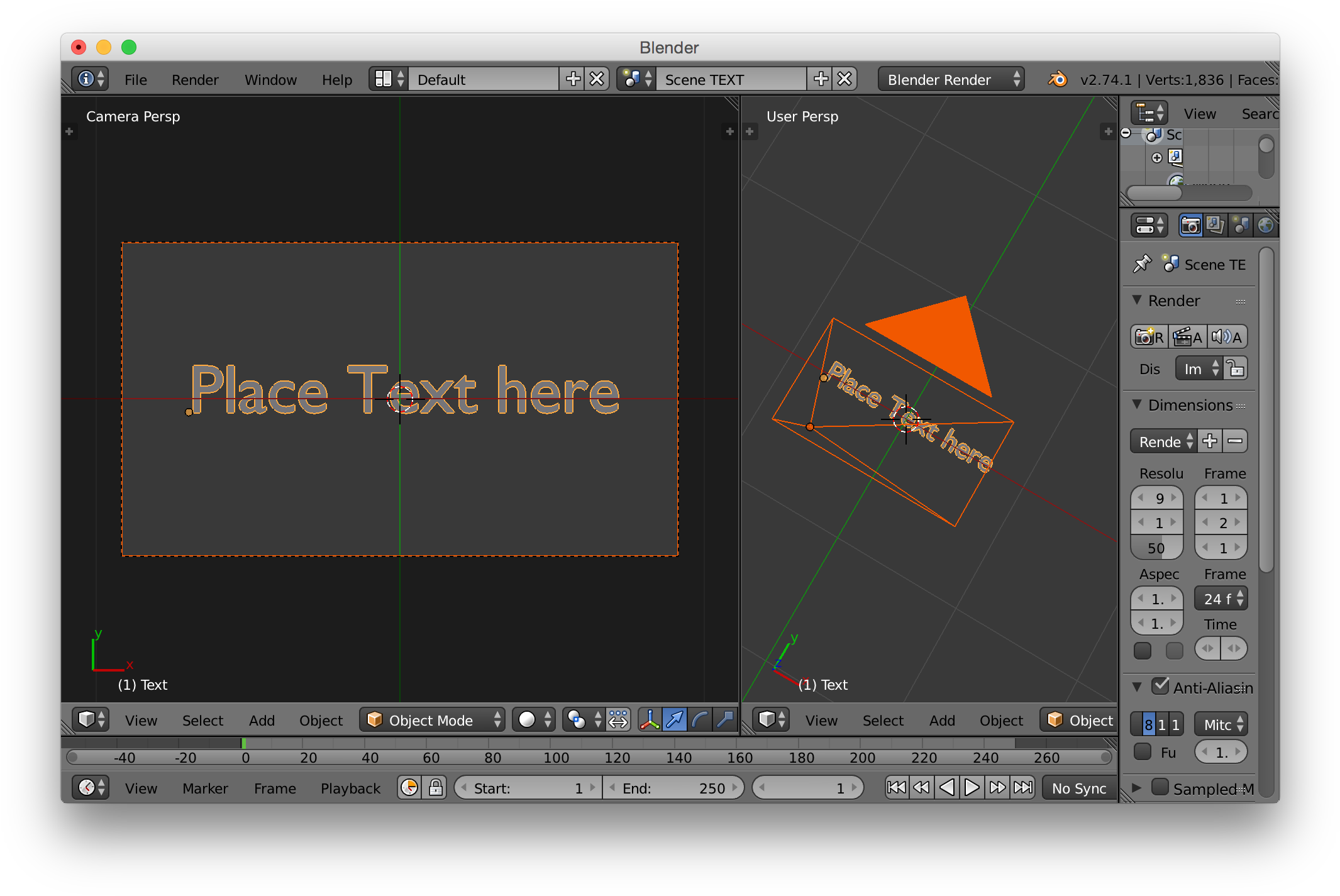Image resolution: width=1340 pixels, height=896 pixels.
Task: Toggle the timeline preview range clock icon
Action: [409, 787]
